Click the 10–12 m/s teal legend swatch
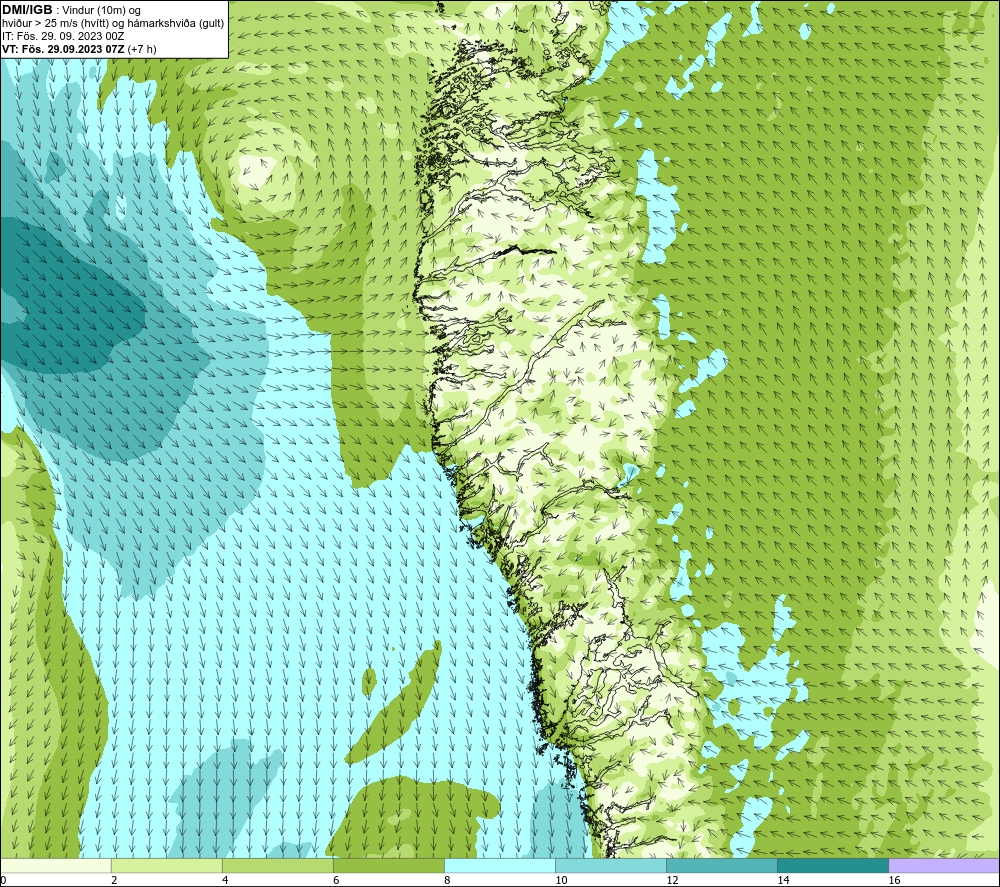 pyautogui.click(x=610, y=866)
